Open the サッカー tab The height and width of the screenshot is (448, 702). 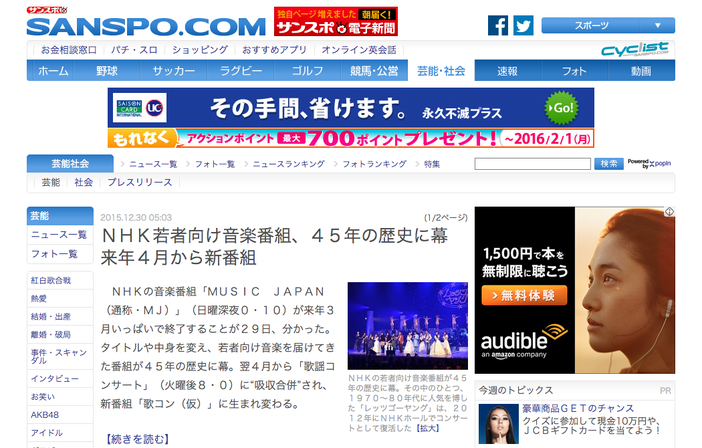(174, 71)
